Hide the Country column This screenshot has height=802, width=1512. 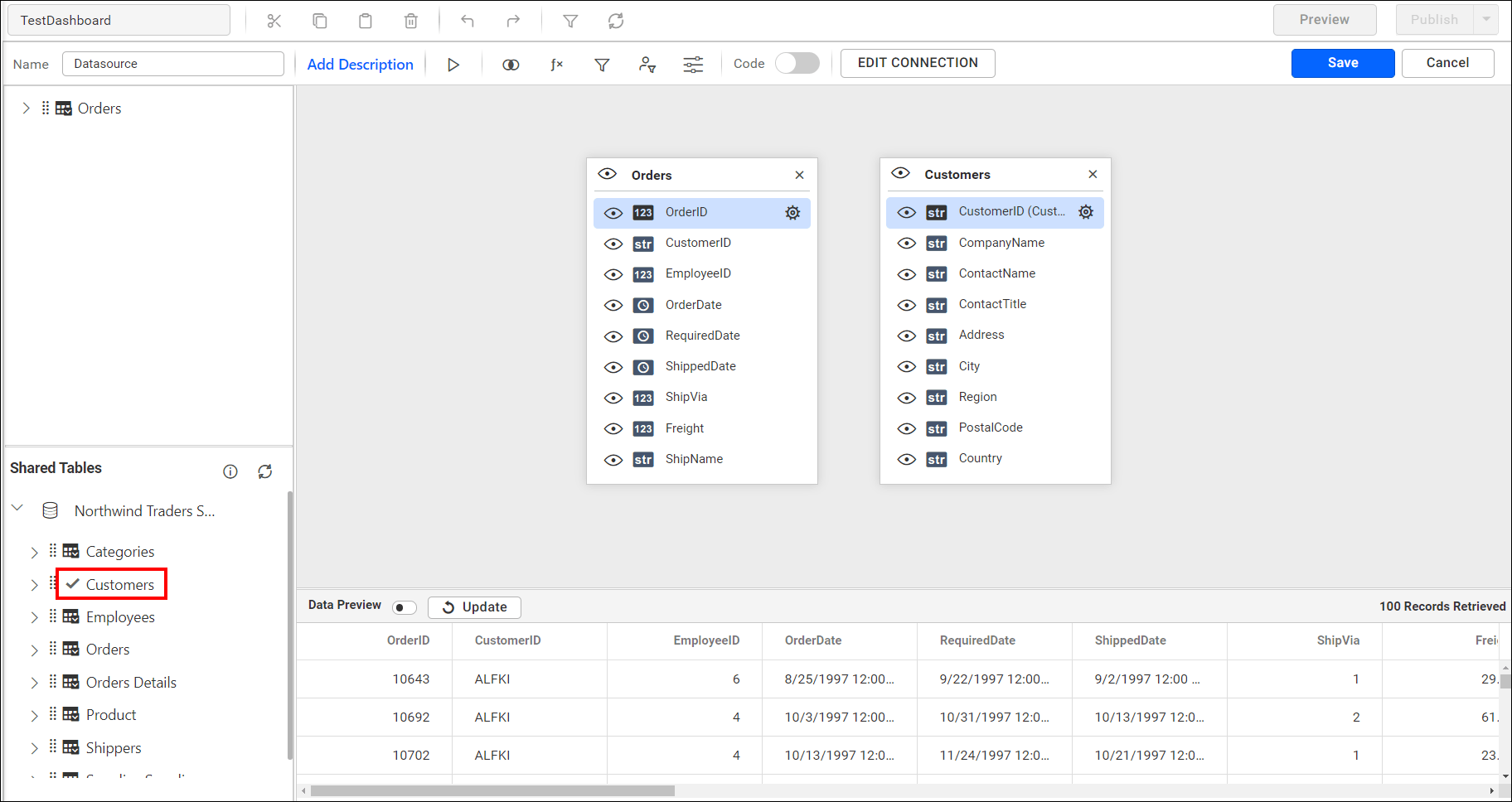(907, 459)
